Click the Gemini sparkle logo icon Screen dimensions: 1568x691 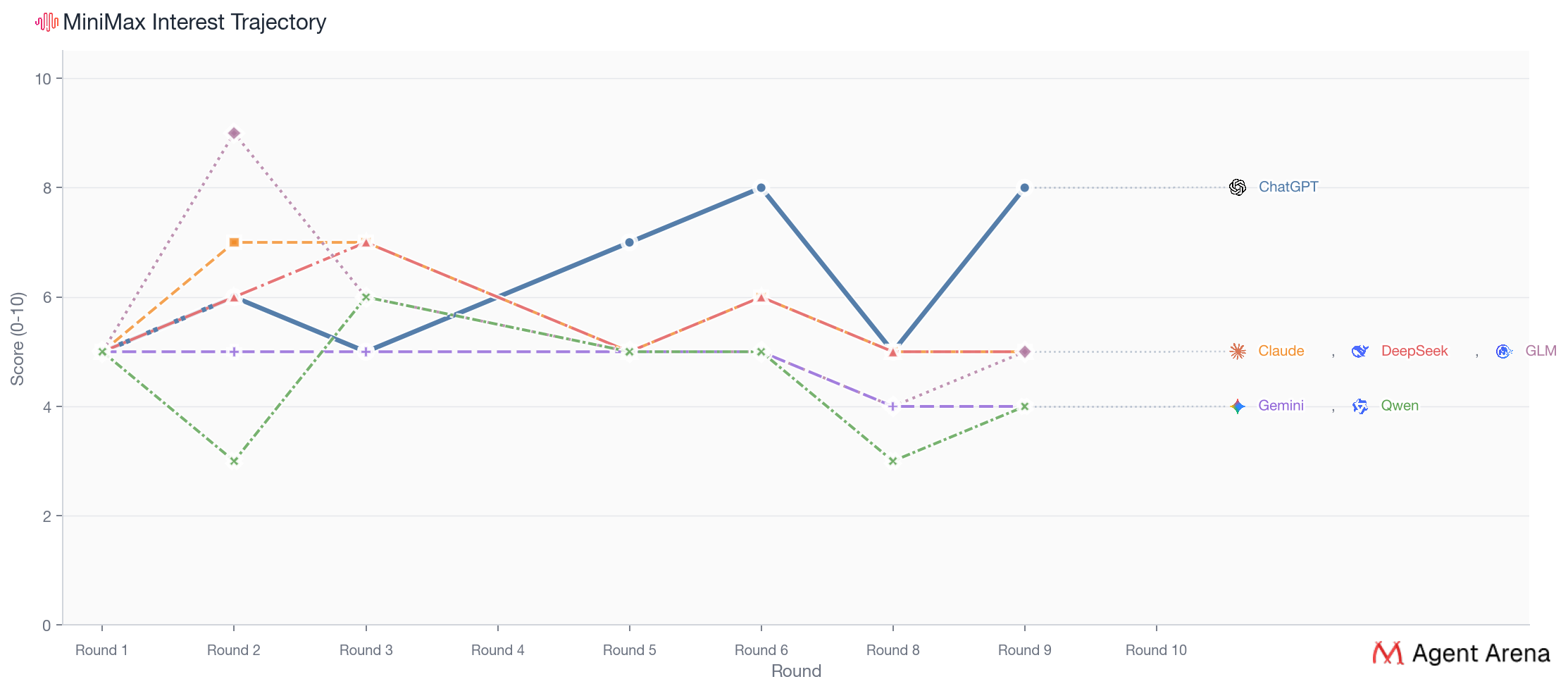[x=1238, y=406]
